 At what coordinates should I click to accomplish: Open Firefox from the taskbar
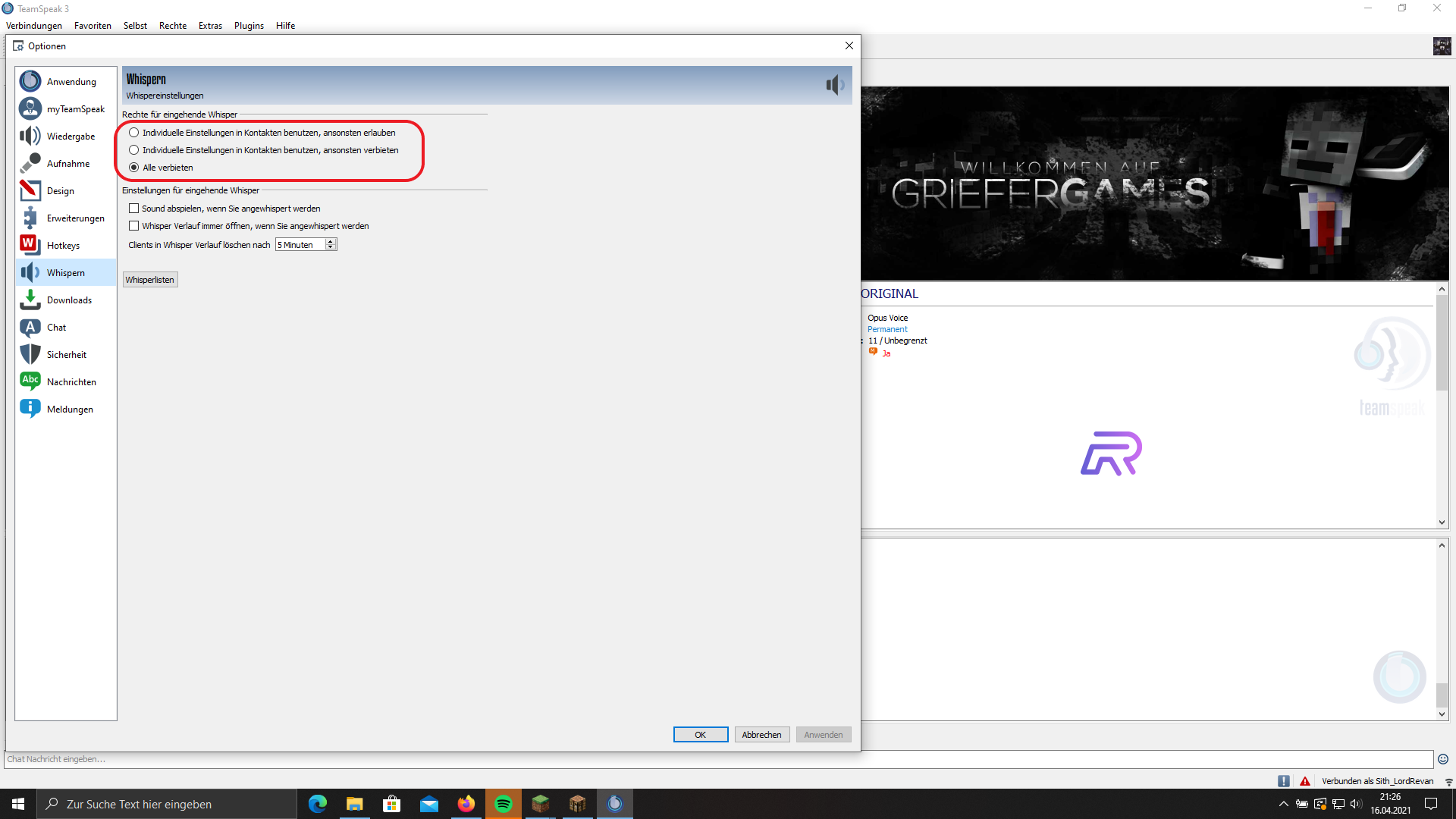pos(466,804)
